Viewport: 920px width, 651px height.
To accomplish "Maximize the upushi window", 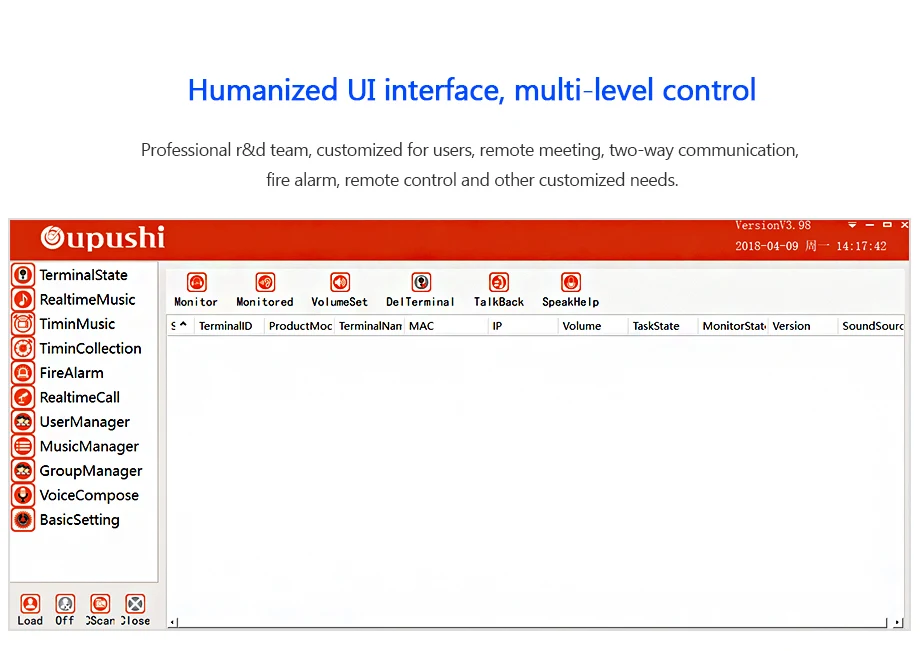I will coord(887,225).
